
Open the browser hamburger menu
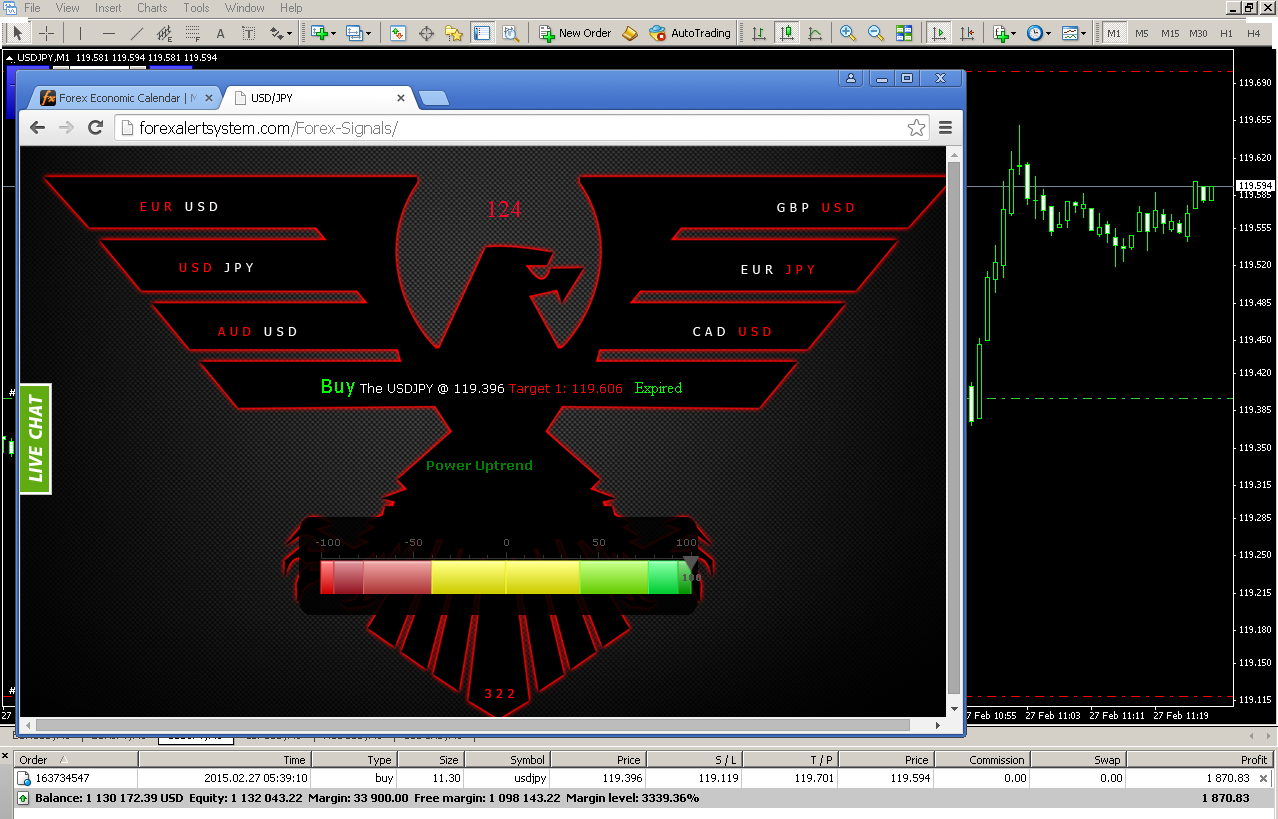point(945,128)
